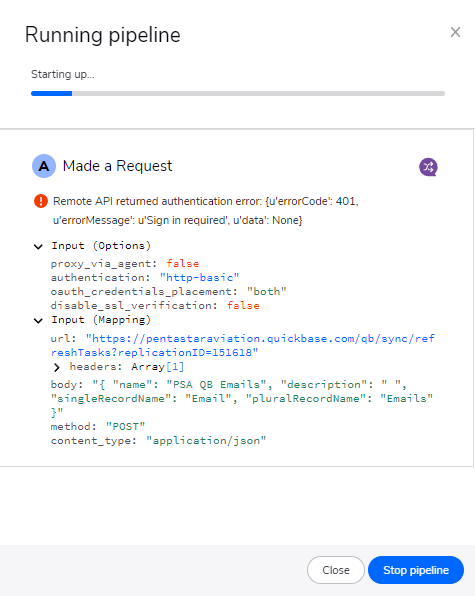Click the Close button
The width and height of the screenshot is (475, 596).
336,570
